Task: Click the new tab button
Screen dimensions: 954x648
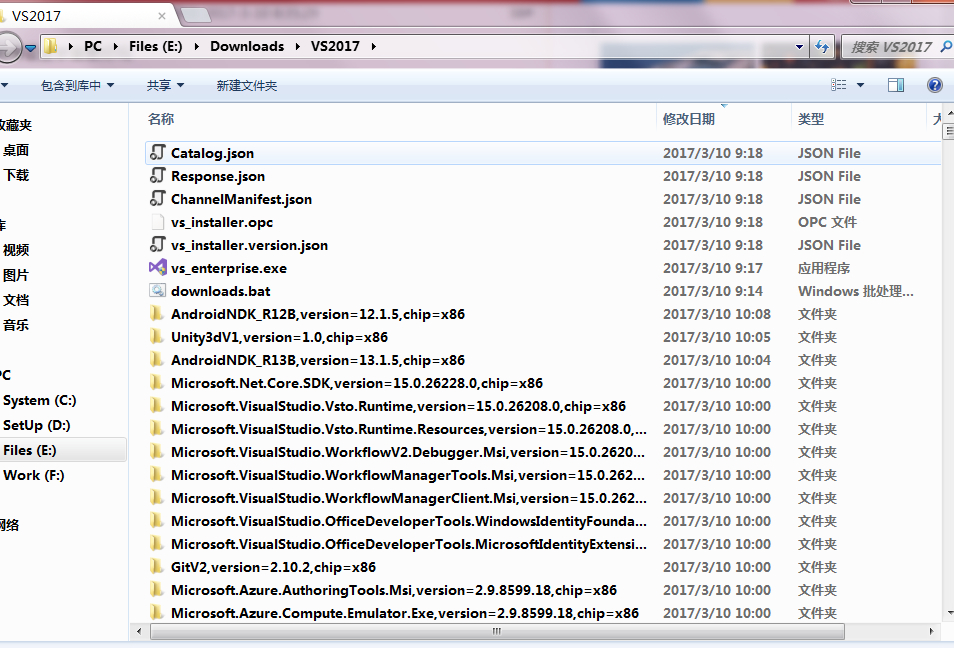Action: tap(195, 15)
